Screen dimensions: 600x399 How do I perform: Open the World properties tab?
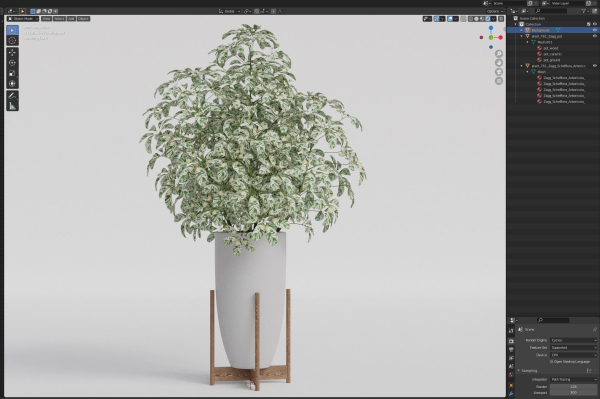pyautogui.click(x=511, y=375)
